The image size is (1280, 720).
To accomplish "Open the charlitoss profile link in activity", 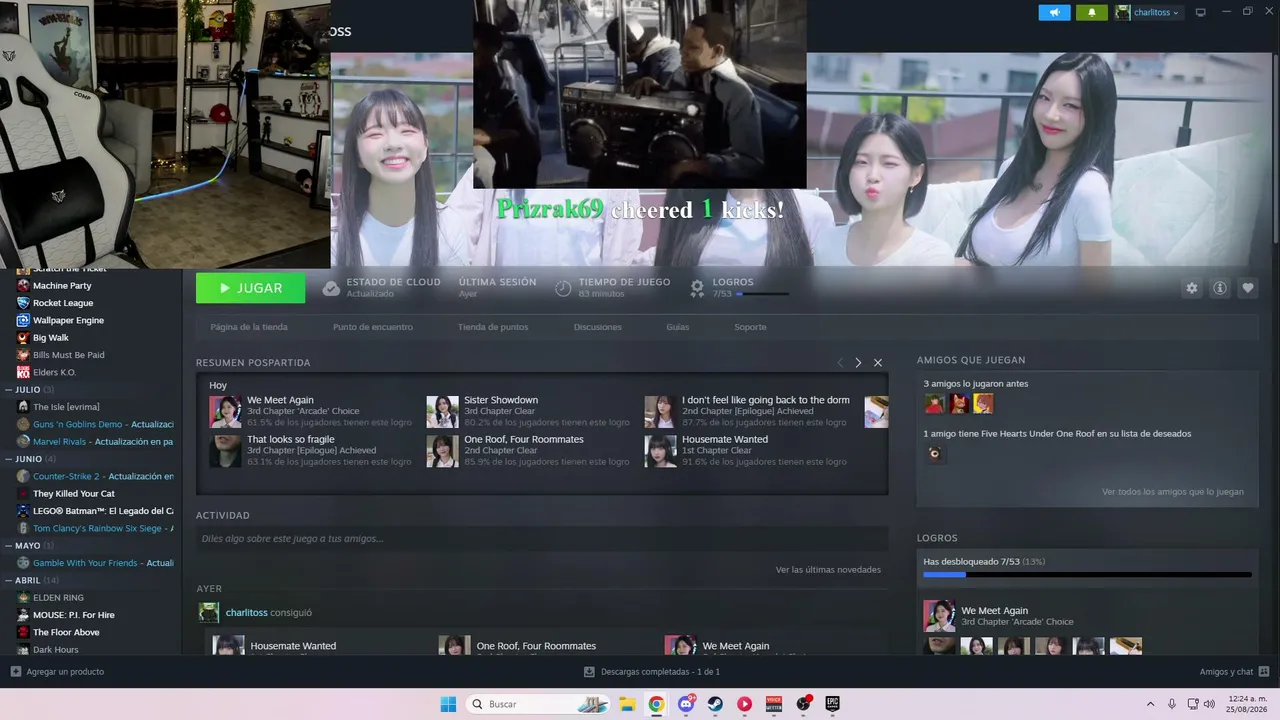I will 247,612.
